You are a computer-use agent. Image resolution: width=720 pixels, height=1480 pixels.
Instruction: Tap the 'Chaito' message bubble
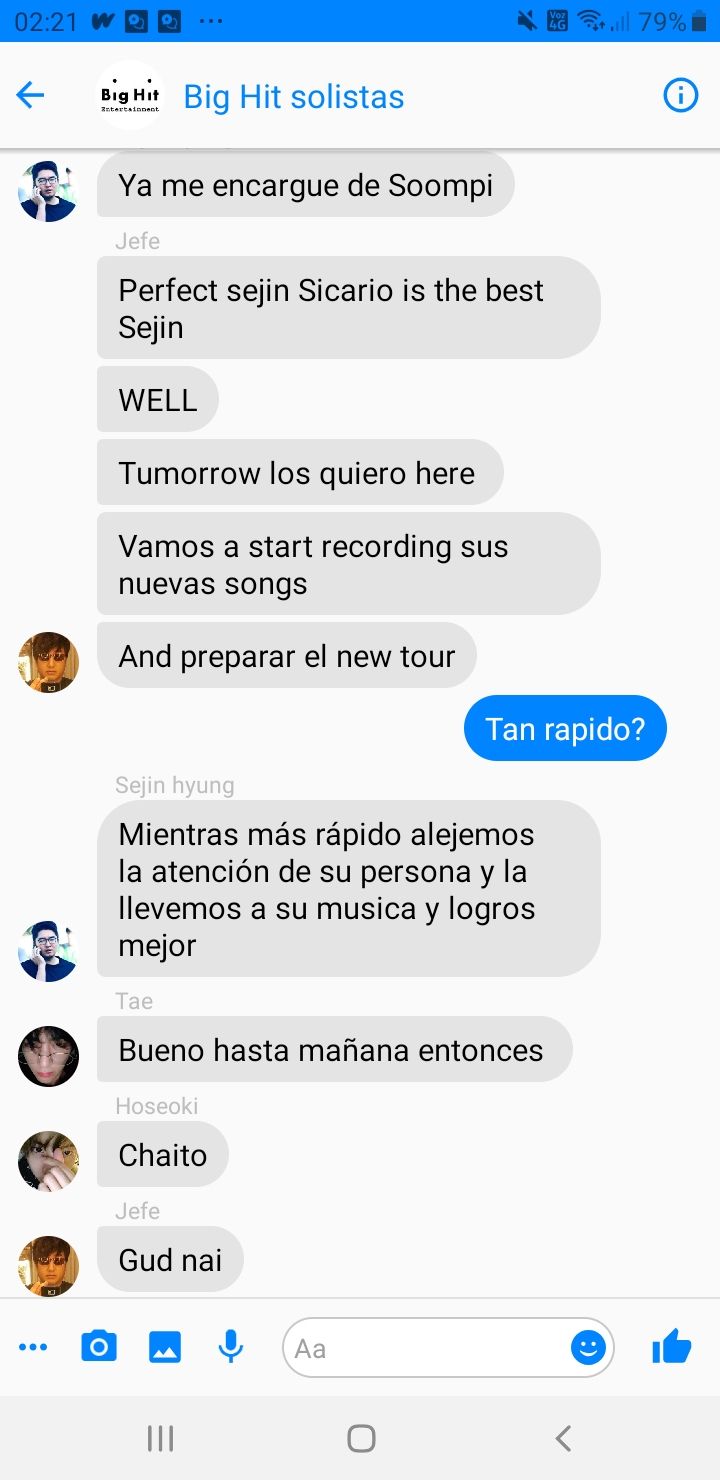pyautogui.click(x=163, y=1154)
